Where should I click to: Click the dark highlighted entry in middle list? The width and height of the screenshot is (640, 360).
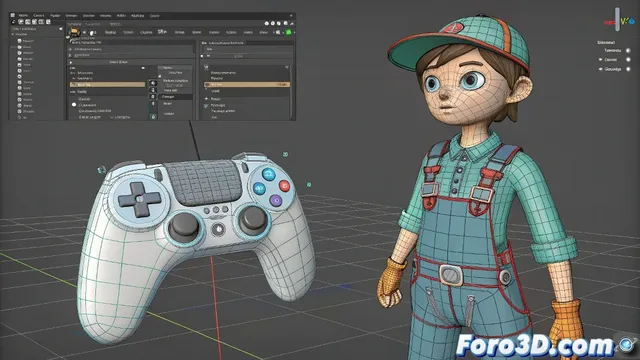click(x=175, y=97)
